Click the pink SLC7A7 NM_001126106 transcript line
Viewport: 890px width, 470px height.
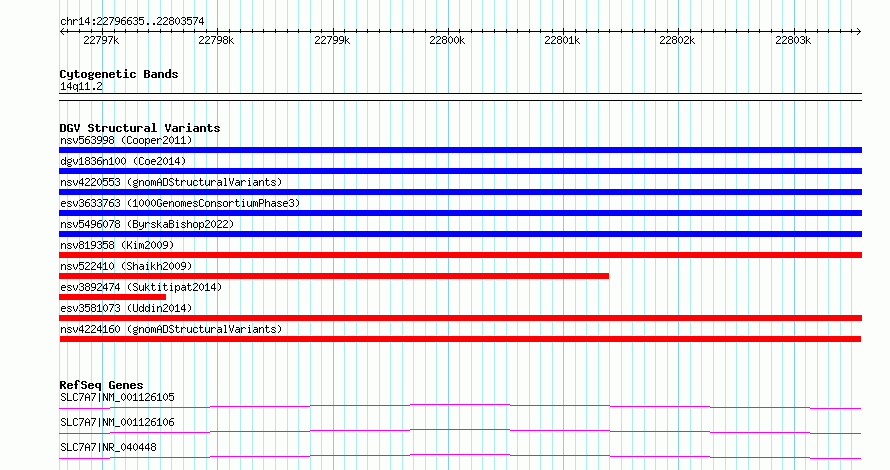pos(460,431)
